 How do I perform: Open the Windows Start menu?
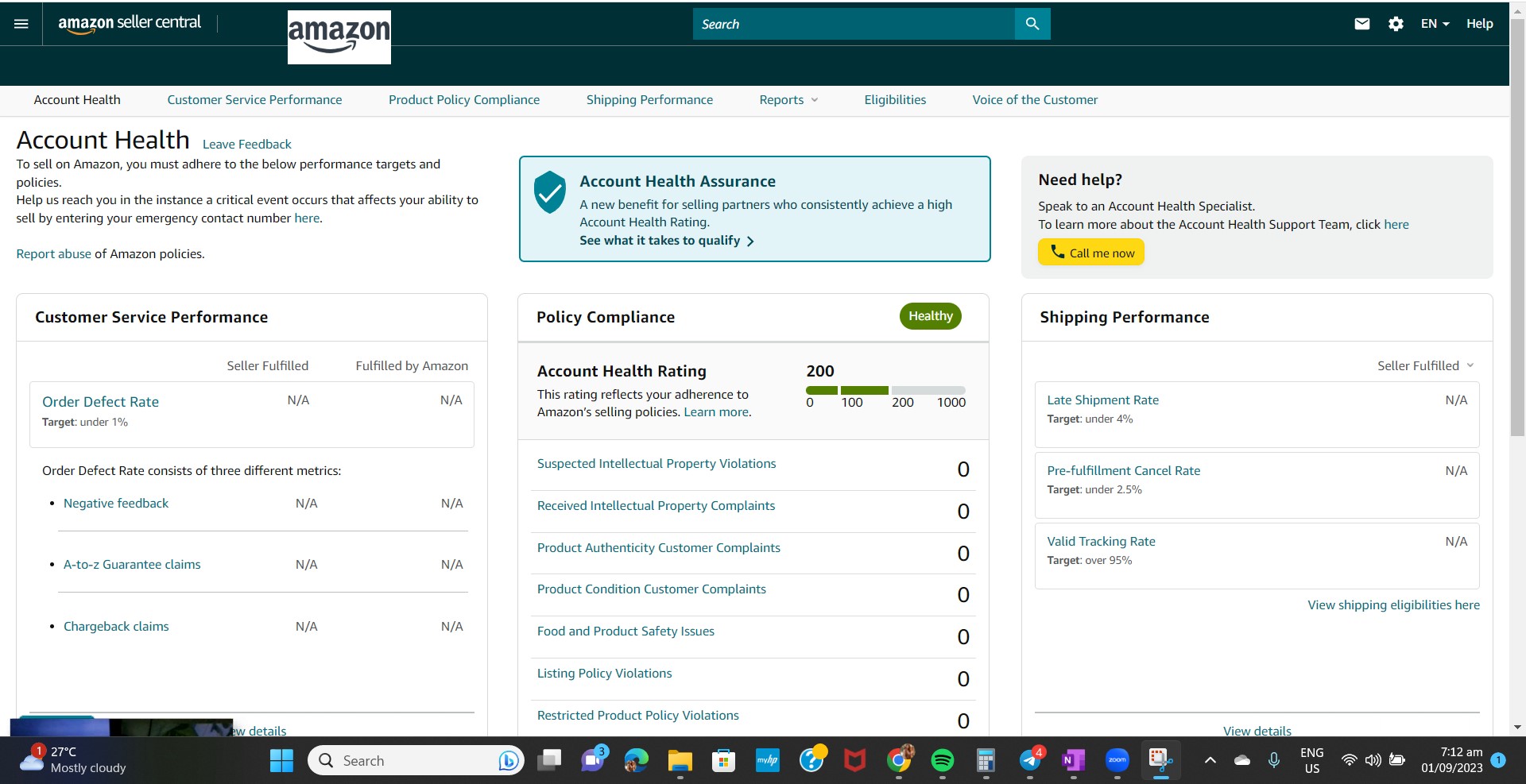(x=281, y=761)
